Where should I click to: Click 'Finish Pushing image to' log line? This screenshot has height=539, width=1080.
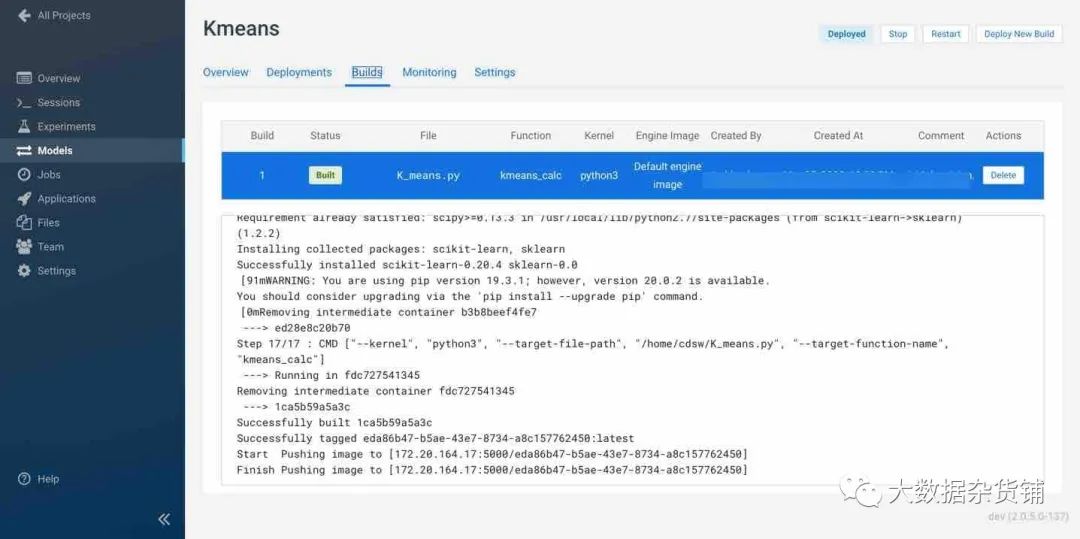pyautogui.click(x=492, y=470)
